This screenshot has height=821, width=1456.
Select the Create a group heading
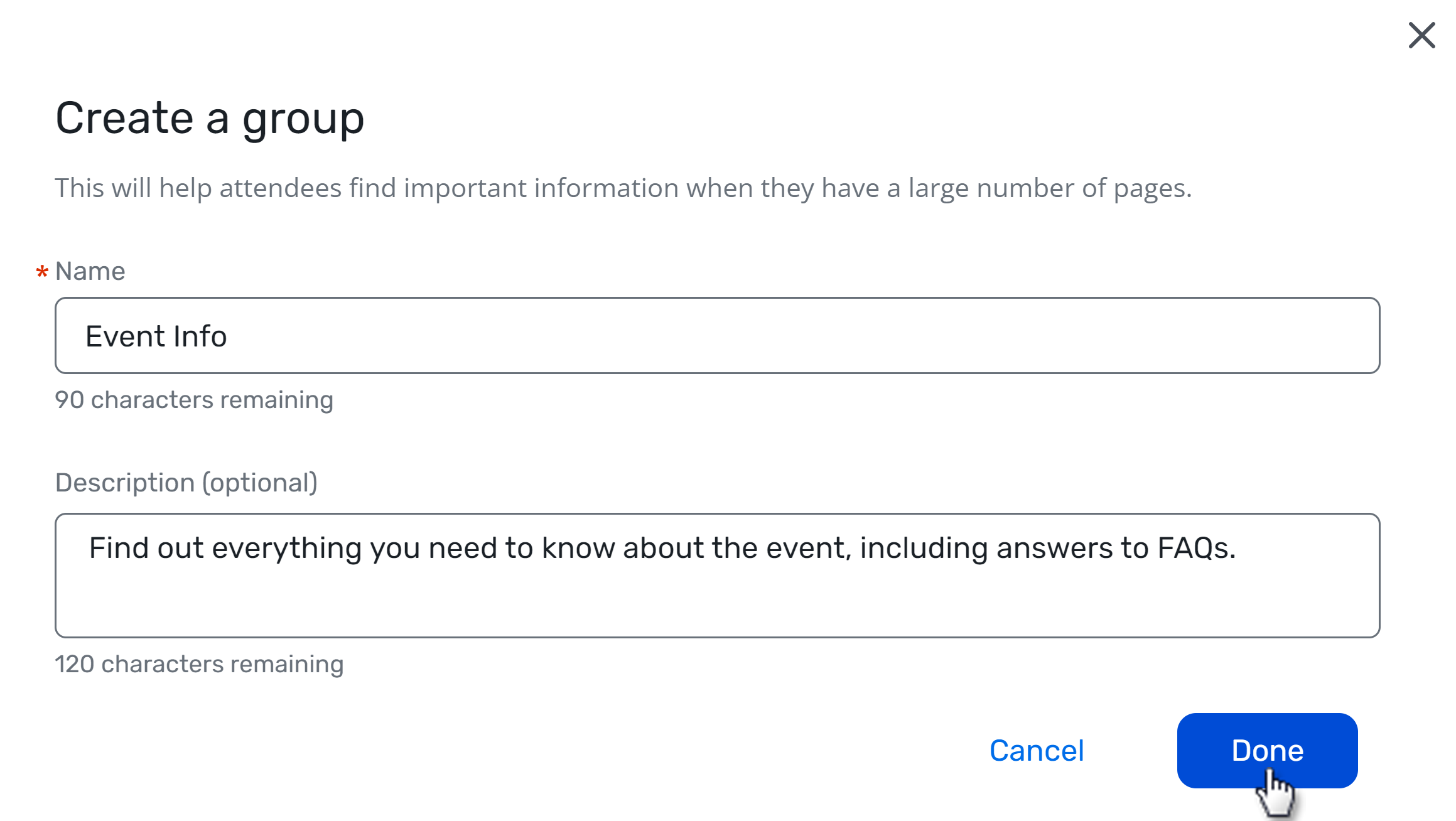210,118
